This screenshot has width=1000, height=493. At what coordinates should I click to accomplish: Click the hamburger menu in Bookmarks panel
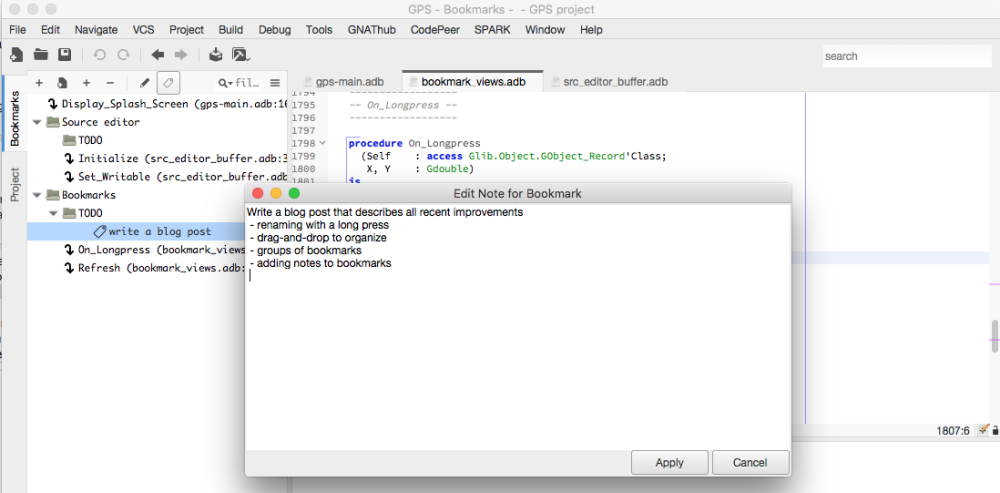pos(275,83)
